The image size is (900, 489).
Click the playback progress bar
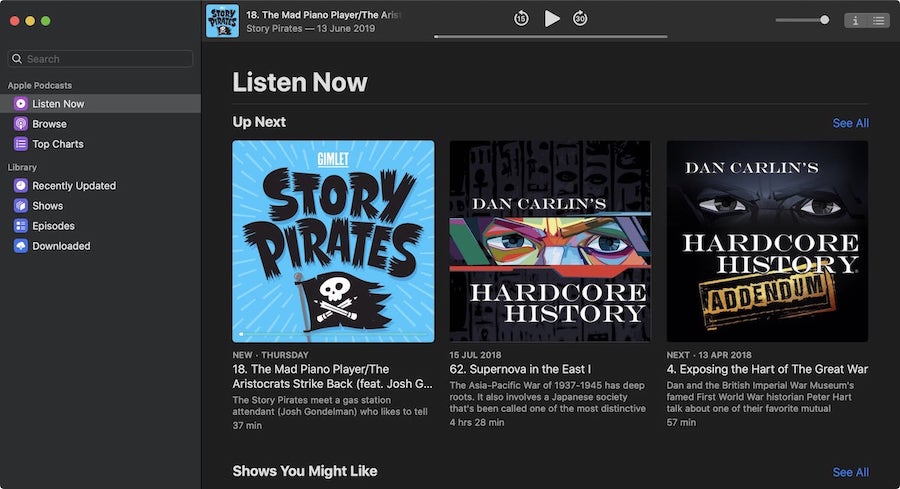point(550,37)
